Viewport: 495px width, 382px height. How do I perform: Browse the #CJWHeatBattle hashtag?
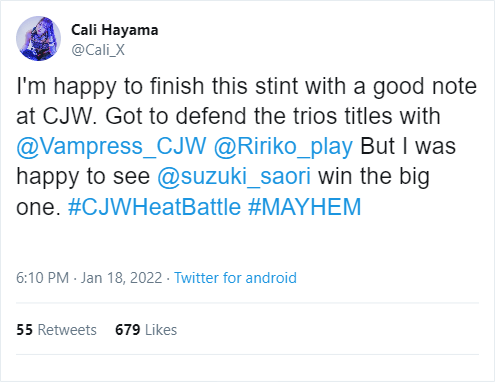[154, 207]
